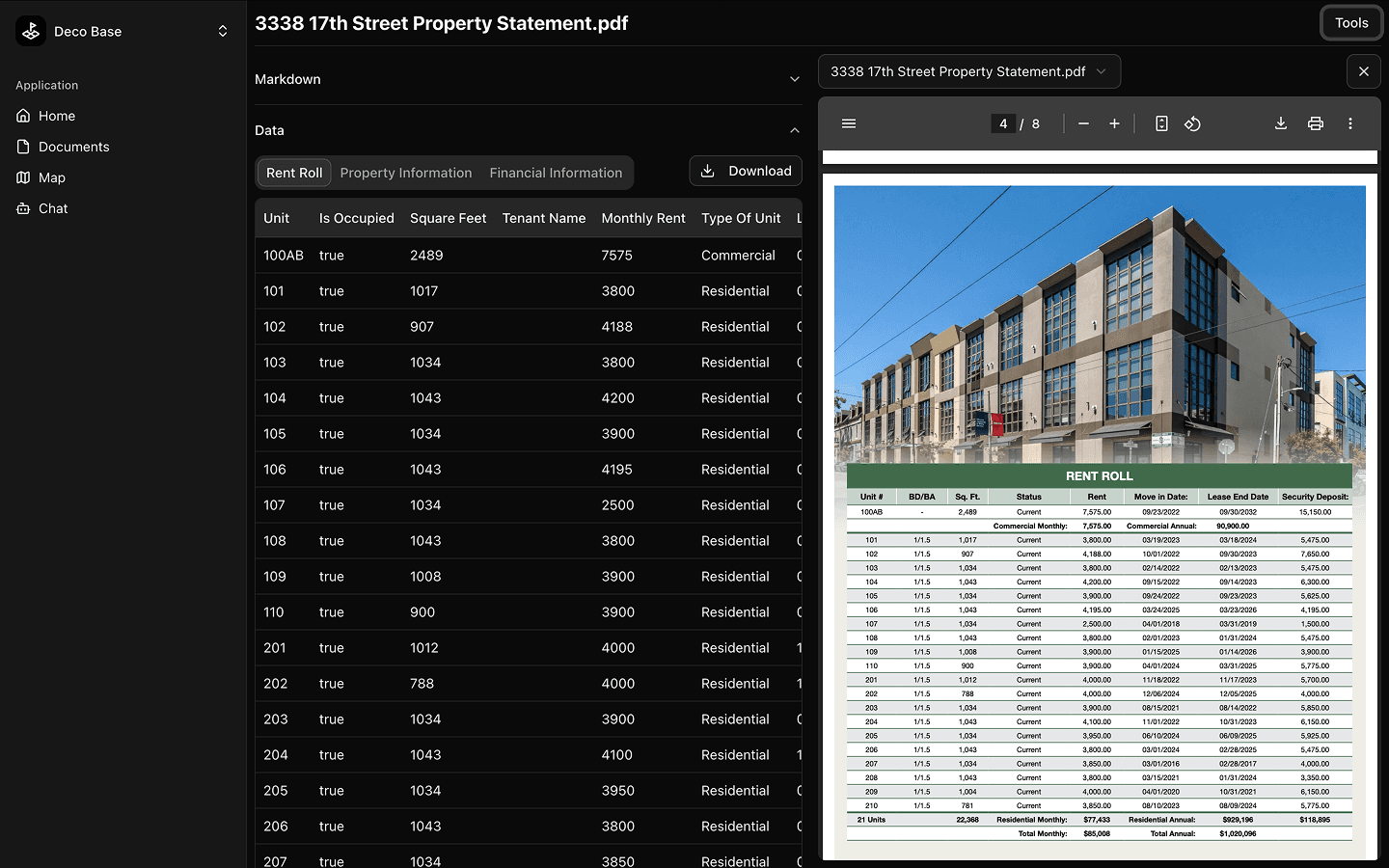Image resolution: width=1389 pixels, height=868 pixels.
Task: Select the Rent Roll tab
Action: pyautogui.click(x=294, y=173)
